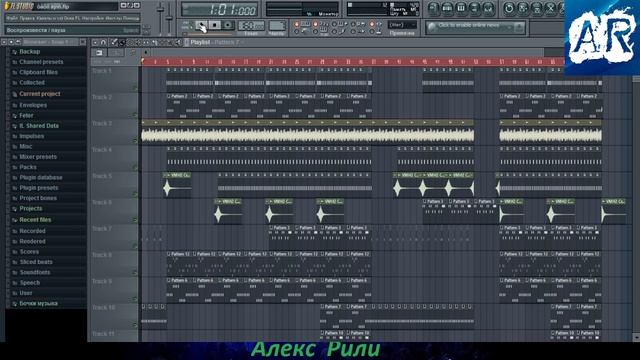Click the tempo display above Темп

[x=251, y=25]
